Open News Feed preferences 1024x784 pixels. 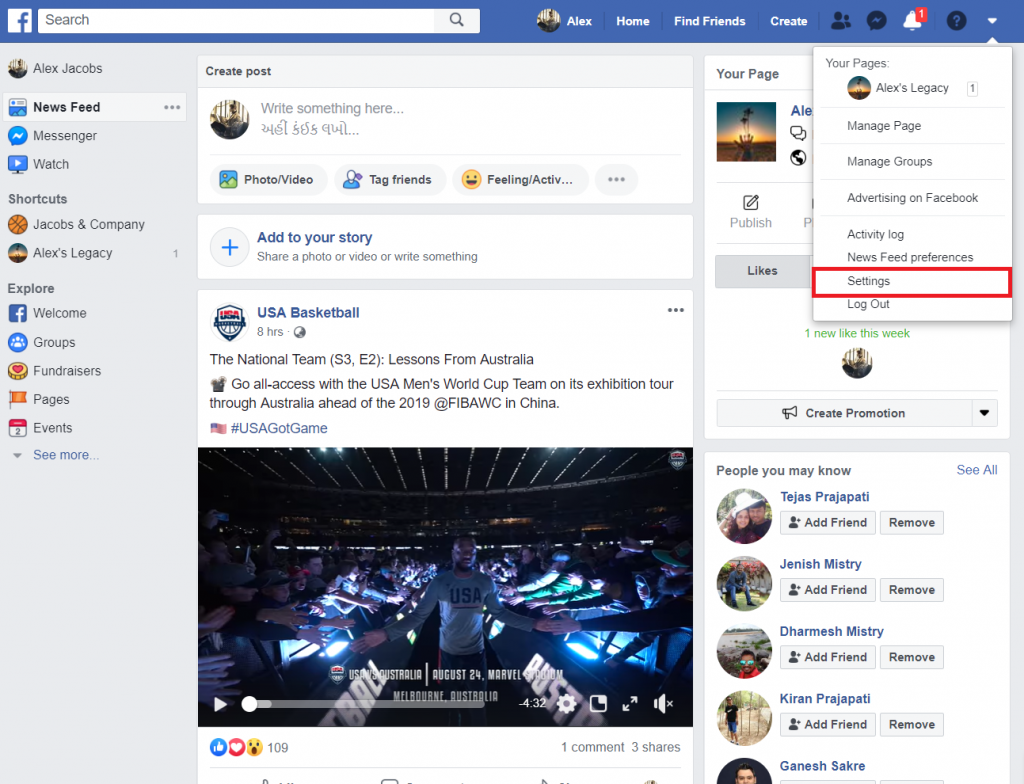(912, 257)
